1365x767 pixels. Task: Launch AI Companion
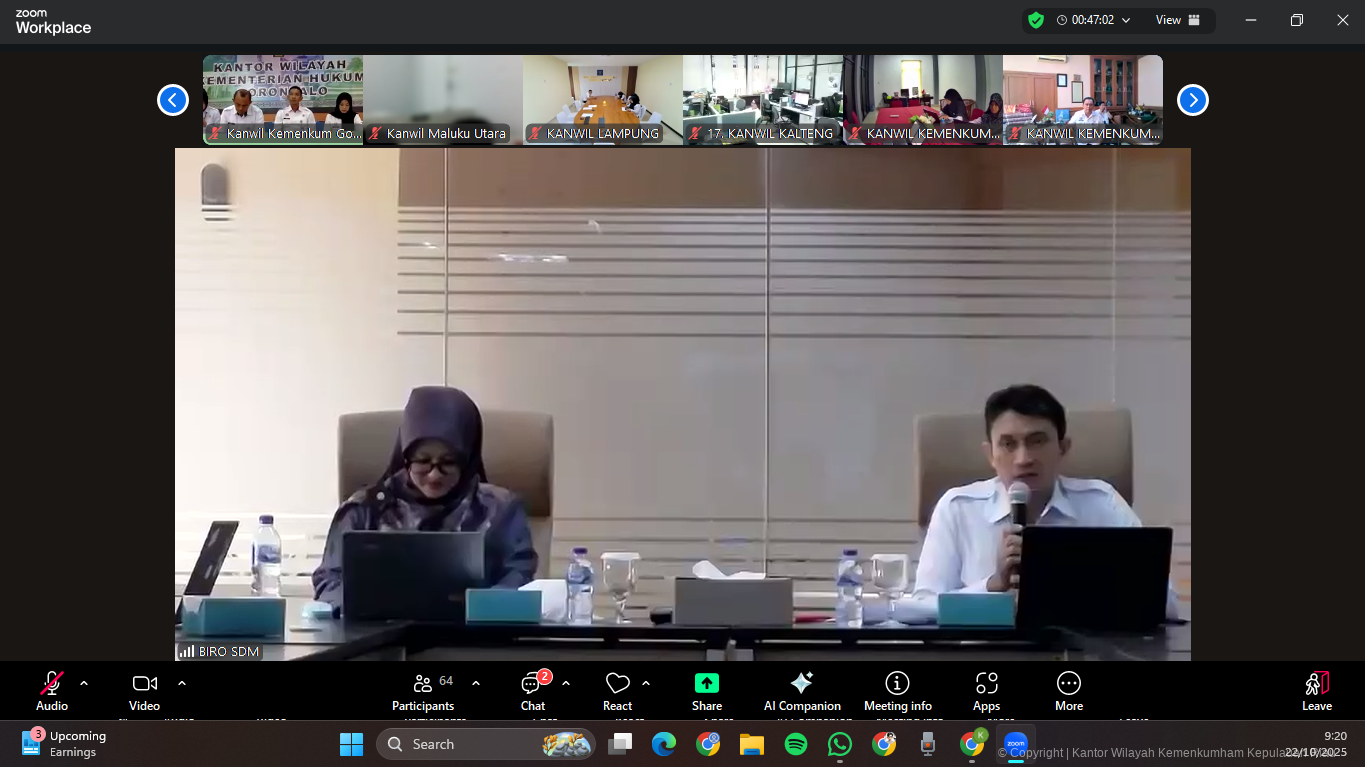(x=801, y=690)
